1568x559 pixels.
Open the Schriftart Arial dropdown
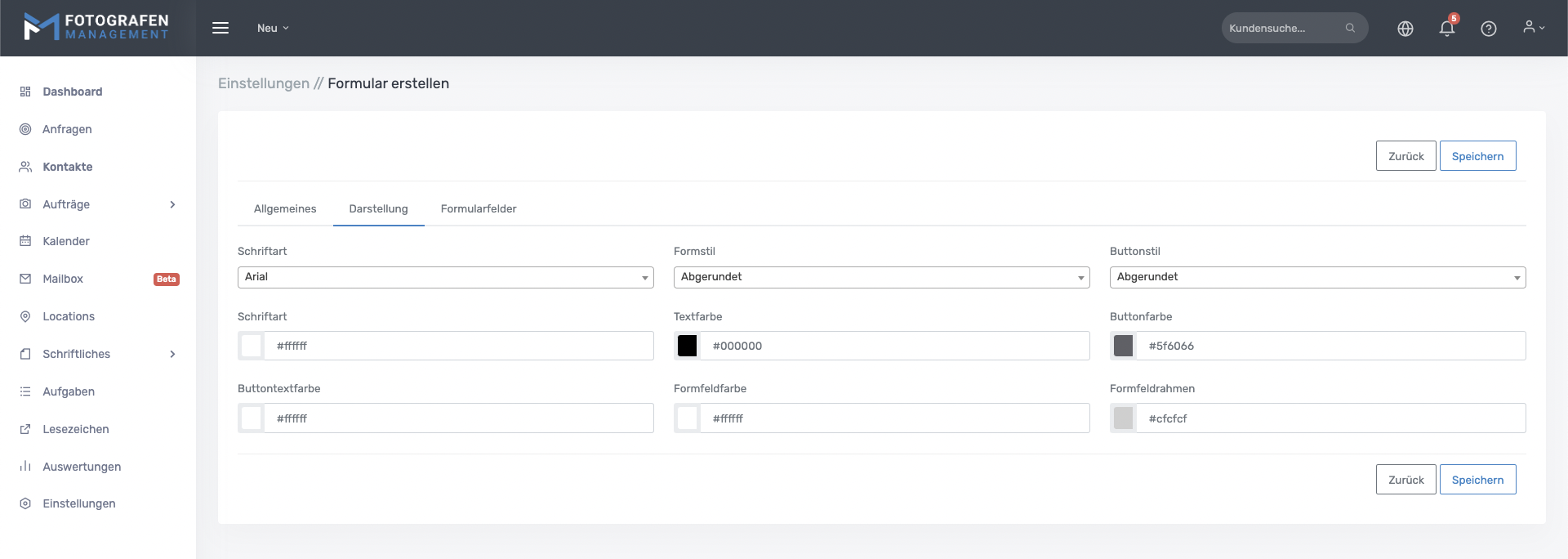[445, 277]
